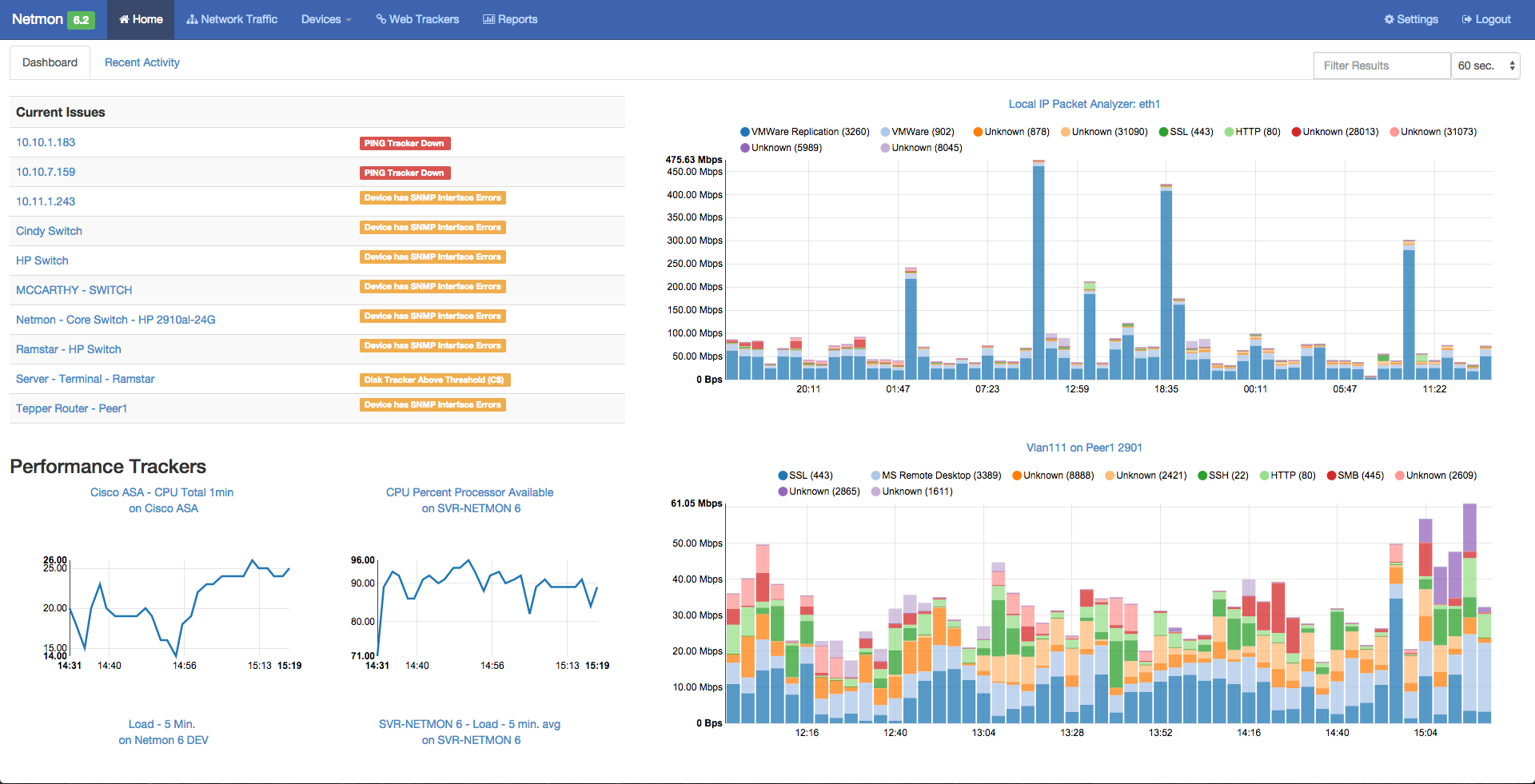The height and width of the screenshot is (784, 1535).
Task: Click SNMP Interface Errors badge for Cindy Switch
Action: [x=433, y=227]
